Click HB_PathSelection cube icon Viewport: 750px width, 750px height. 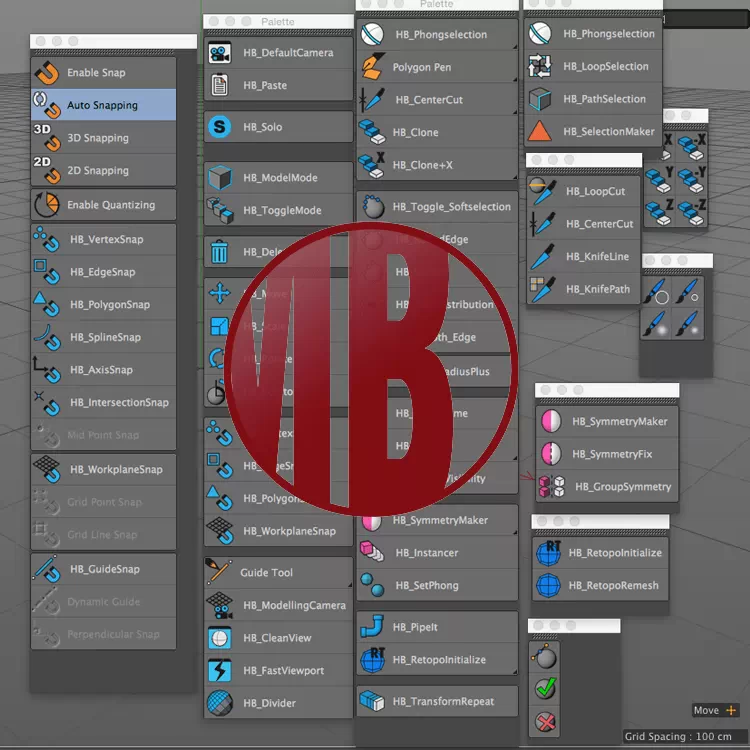[540, 99]
